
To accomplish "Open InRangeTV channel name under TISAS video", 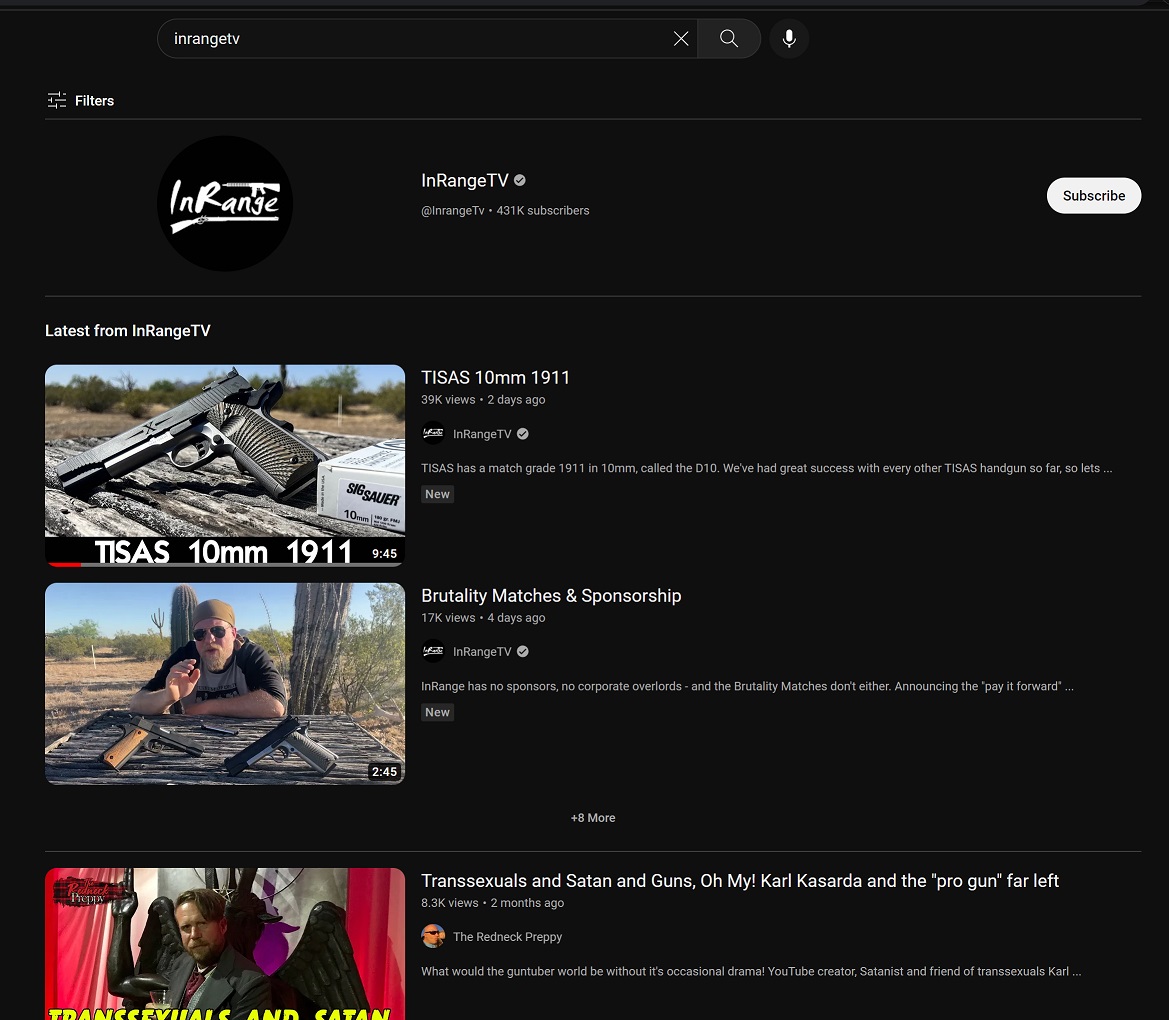I will pos(482,434).
